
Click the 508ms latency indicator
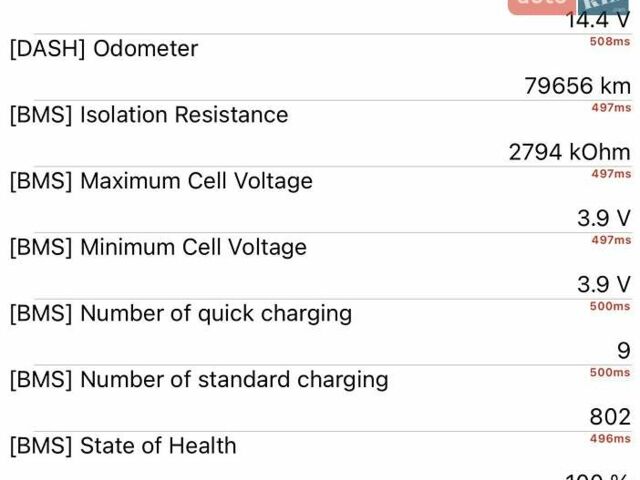click(610, 42)
